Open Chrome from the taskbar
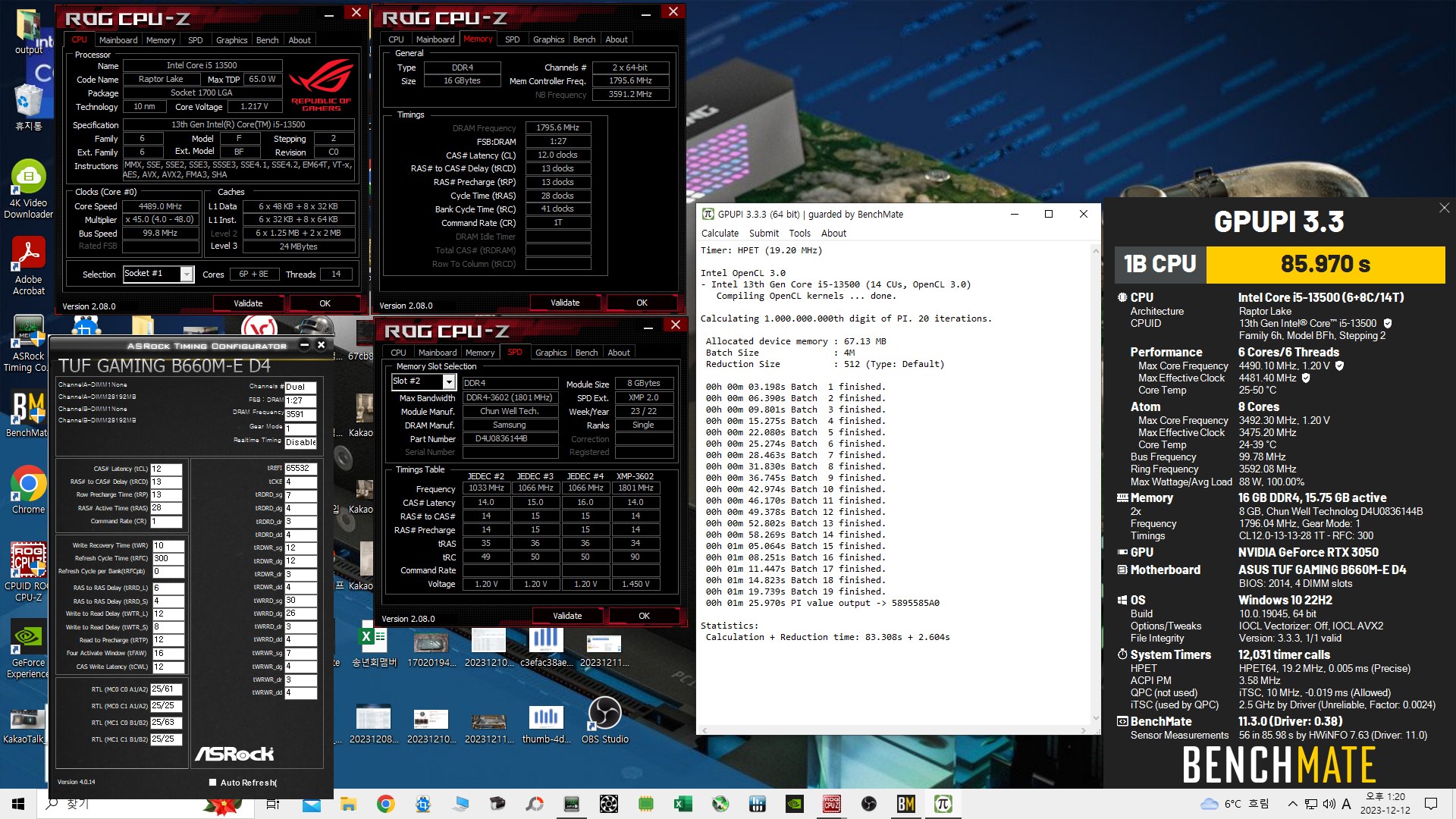 tap(385, 804)
